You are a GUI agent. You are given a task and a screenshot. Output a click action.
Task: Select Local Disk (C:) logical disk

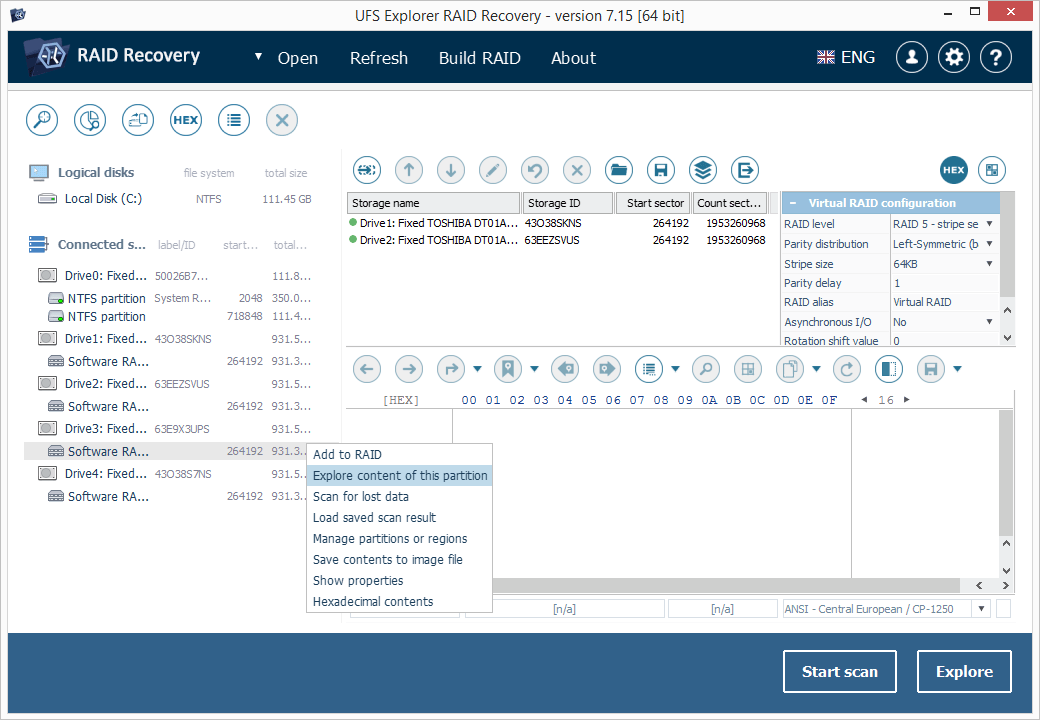click(x=175, y=199)
